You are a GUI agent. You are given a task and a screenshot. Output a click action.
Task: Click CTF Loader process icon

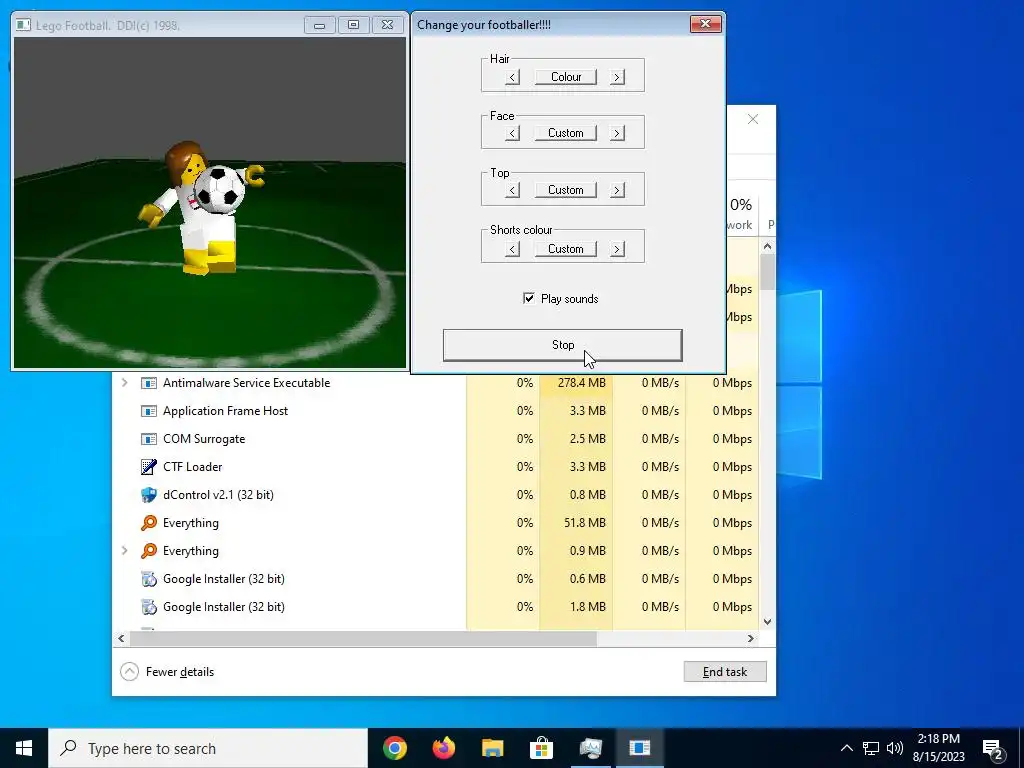tap(149, 467)
